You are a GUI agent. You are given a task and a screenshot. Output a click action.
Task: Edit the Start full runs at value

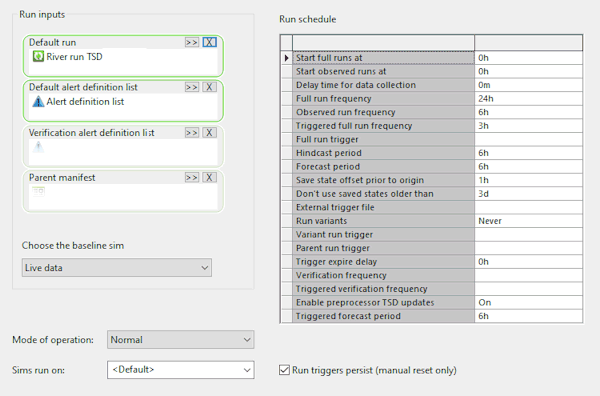(528, 58)
